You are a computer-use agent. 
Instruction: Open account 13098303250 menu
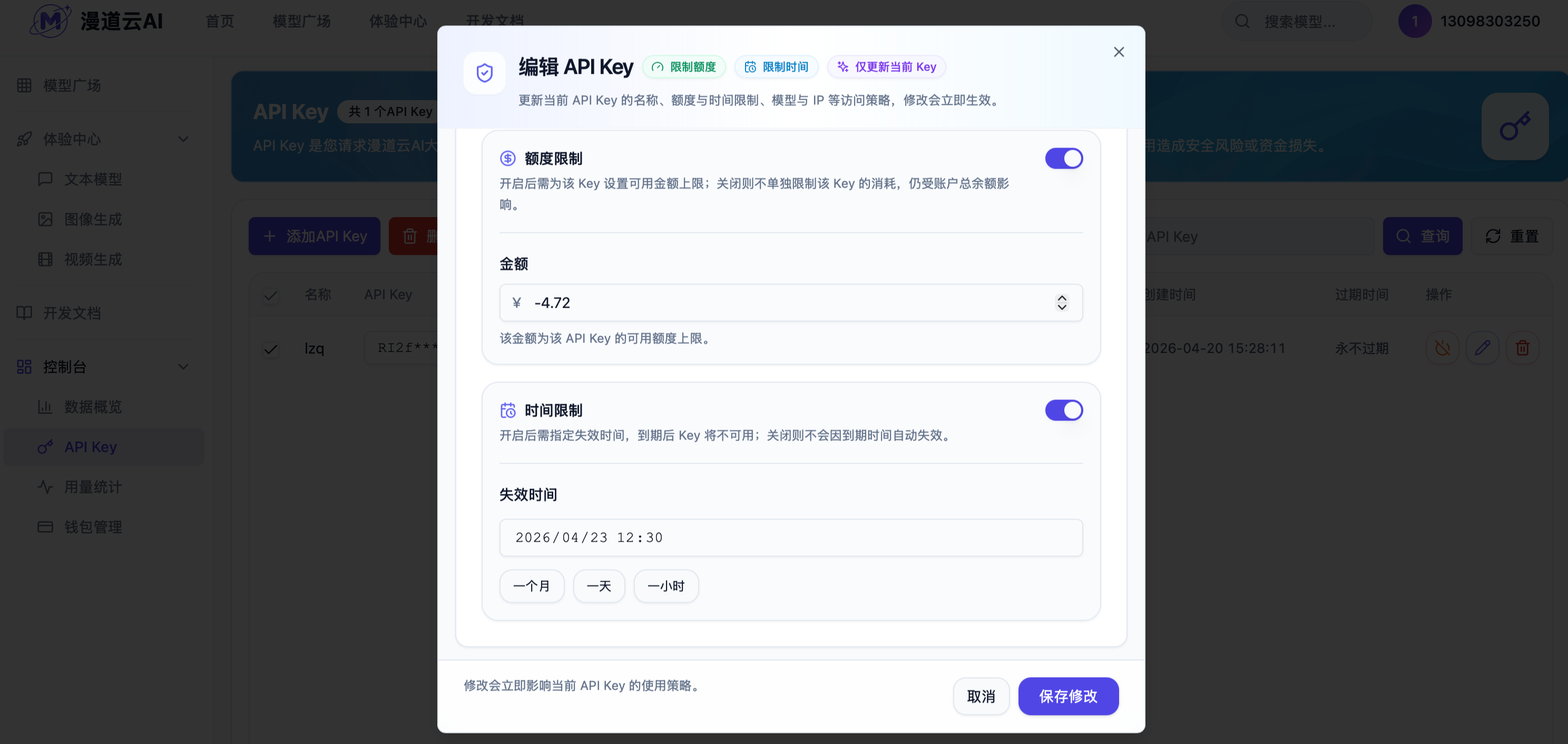(1489, 21)
